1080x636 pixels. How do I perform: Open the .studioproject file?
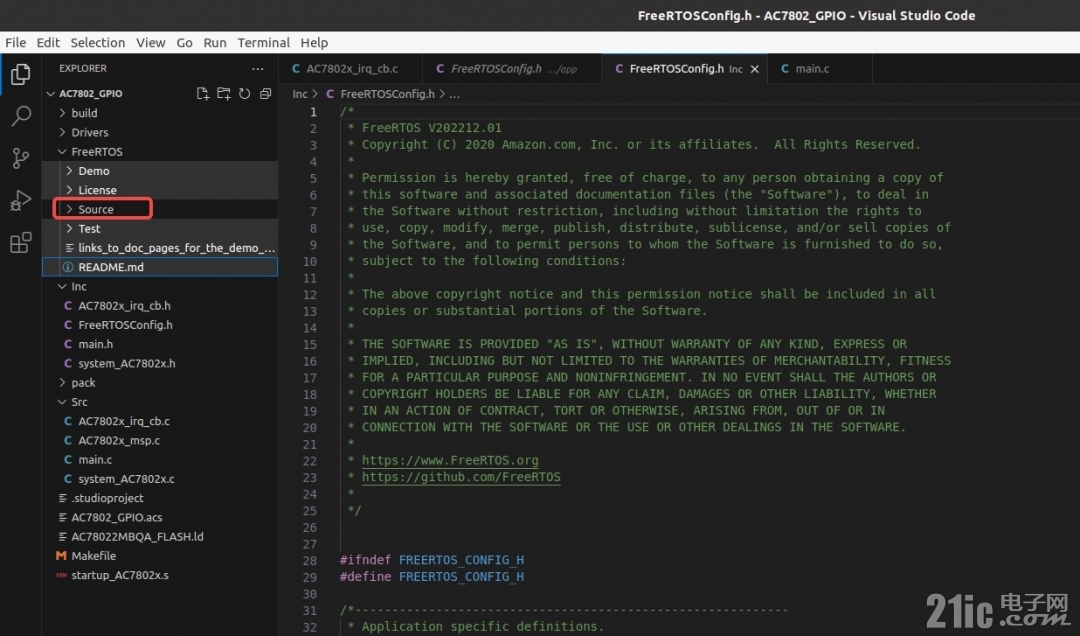(160, 498)
